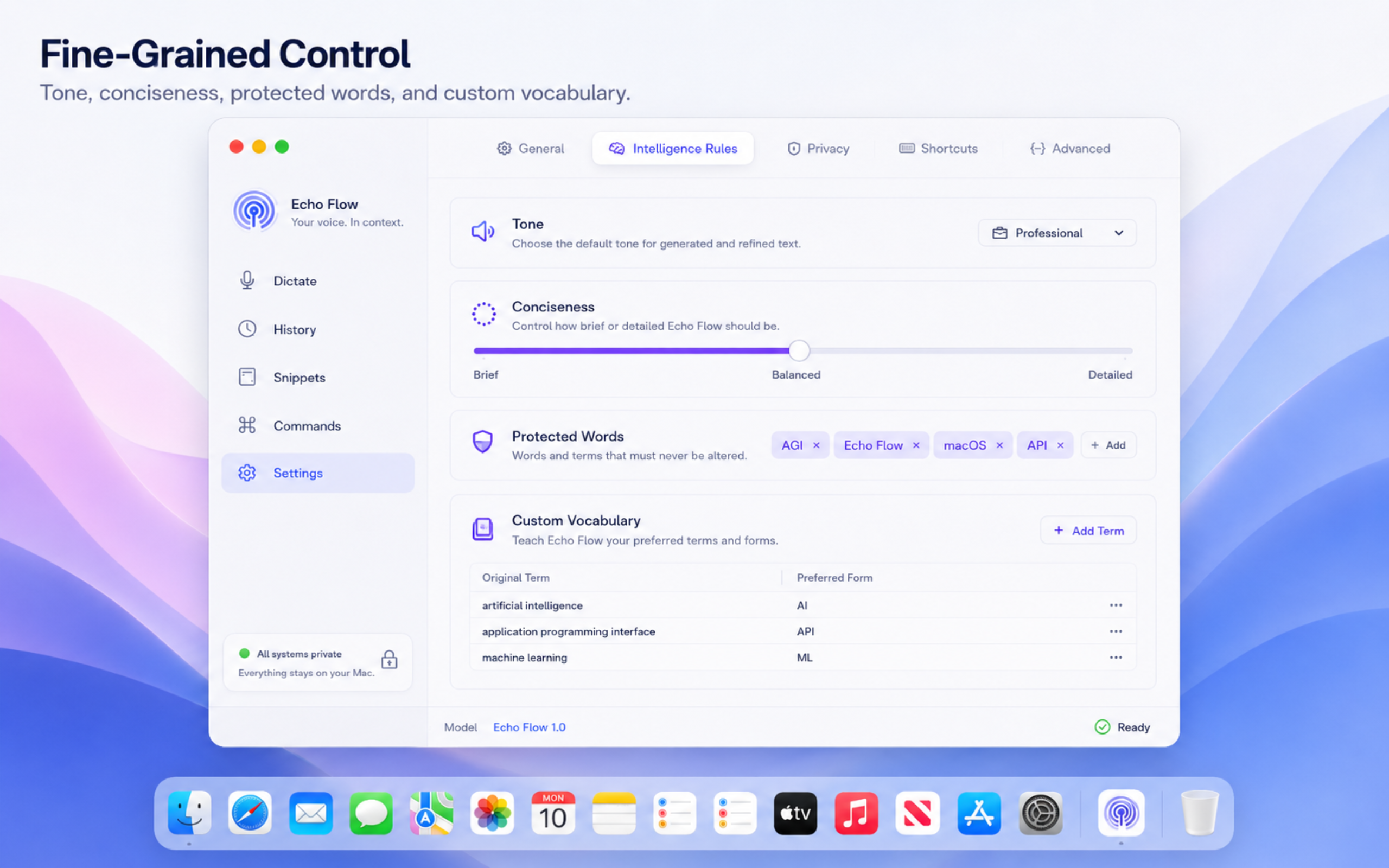Click the Preferred Form column header
This screenshot has height=868, width=1389.
(834, 578)
